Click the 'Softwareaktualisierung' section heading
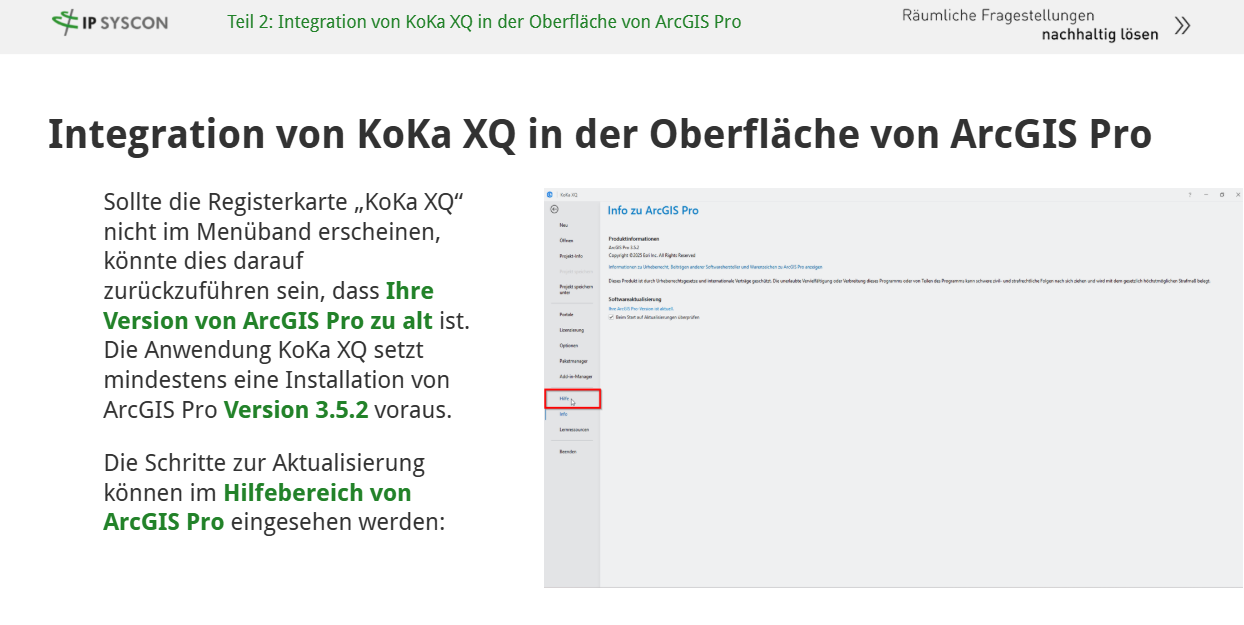The height and width of the screenshot is (625, 1244). (635, 299)
